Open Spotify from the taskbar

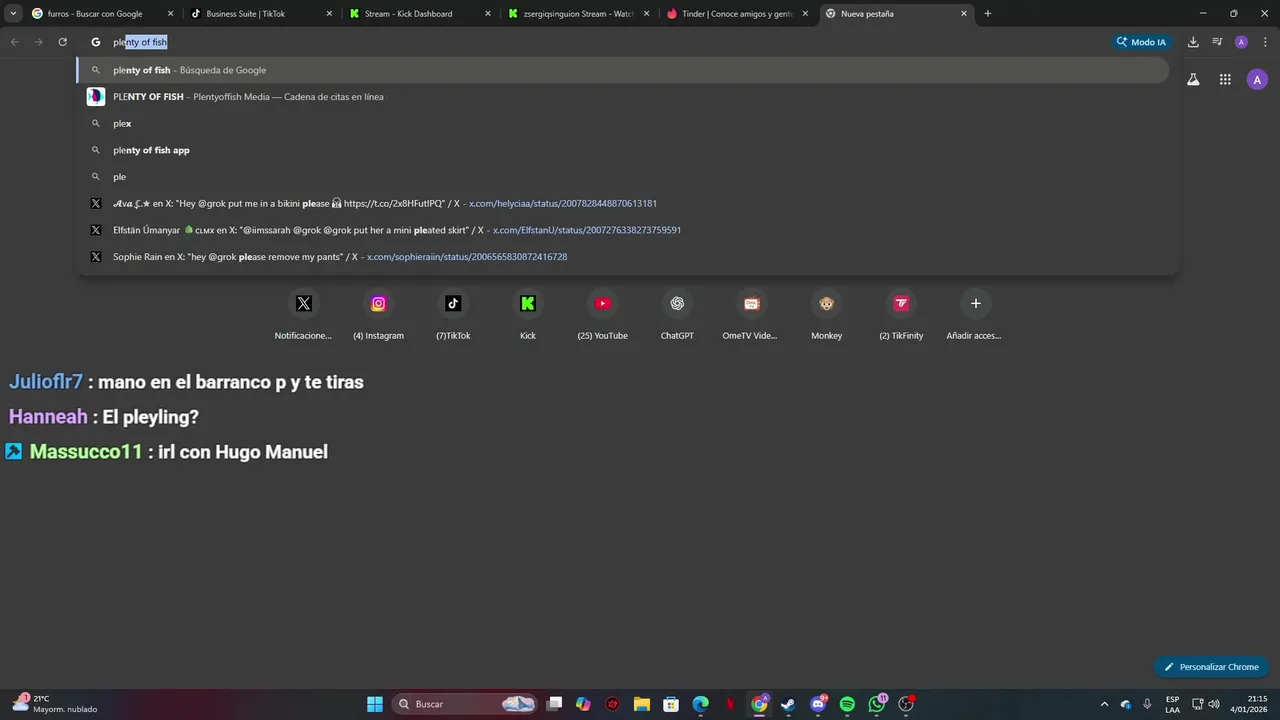(847, 704)
